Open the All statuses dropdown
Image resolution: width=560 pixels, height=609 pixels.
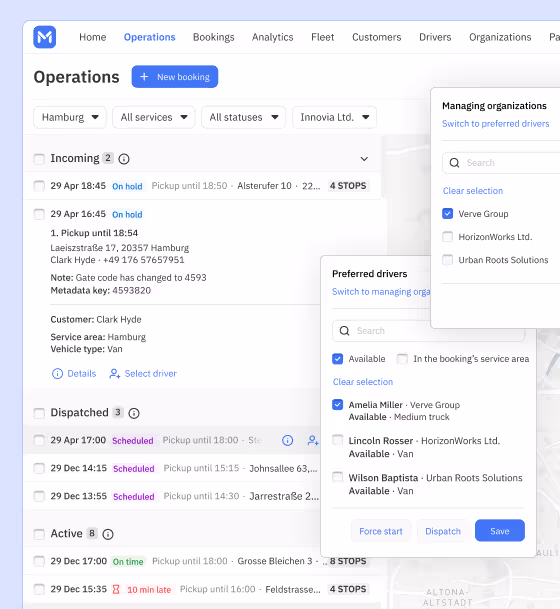tap(243, 117)
